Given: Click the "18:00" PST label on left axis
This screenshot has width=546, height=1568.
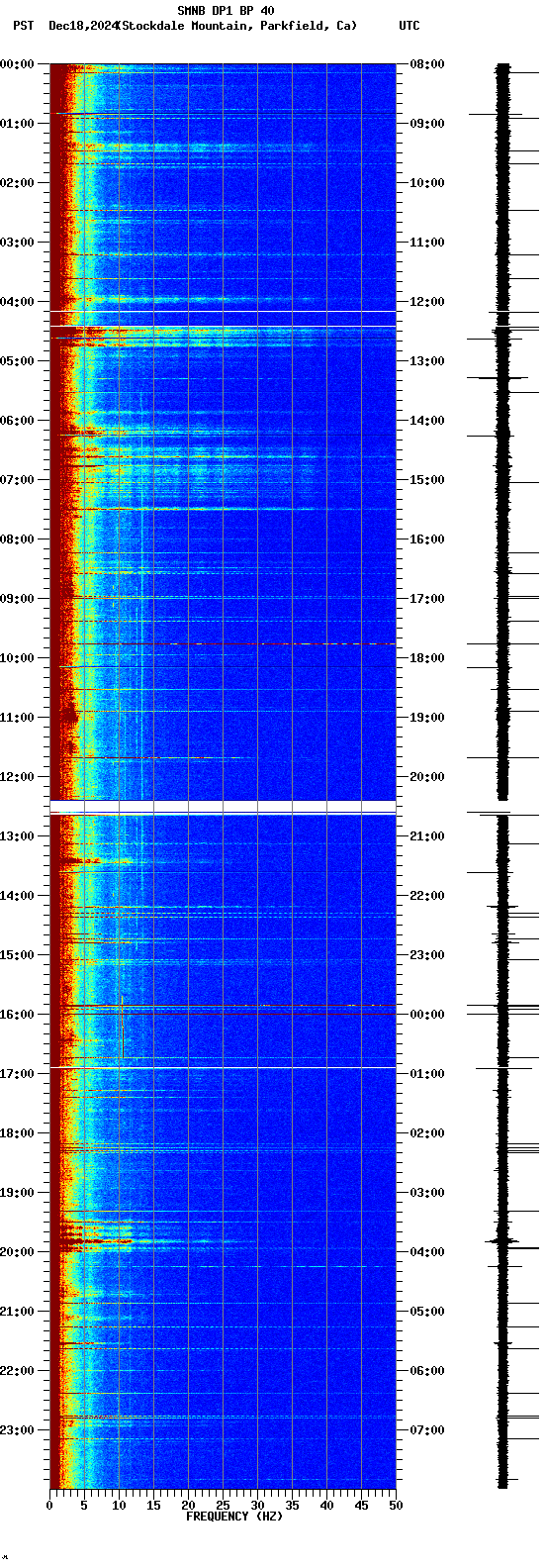Looking at the screenshot, I should pos(16,1133).
